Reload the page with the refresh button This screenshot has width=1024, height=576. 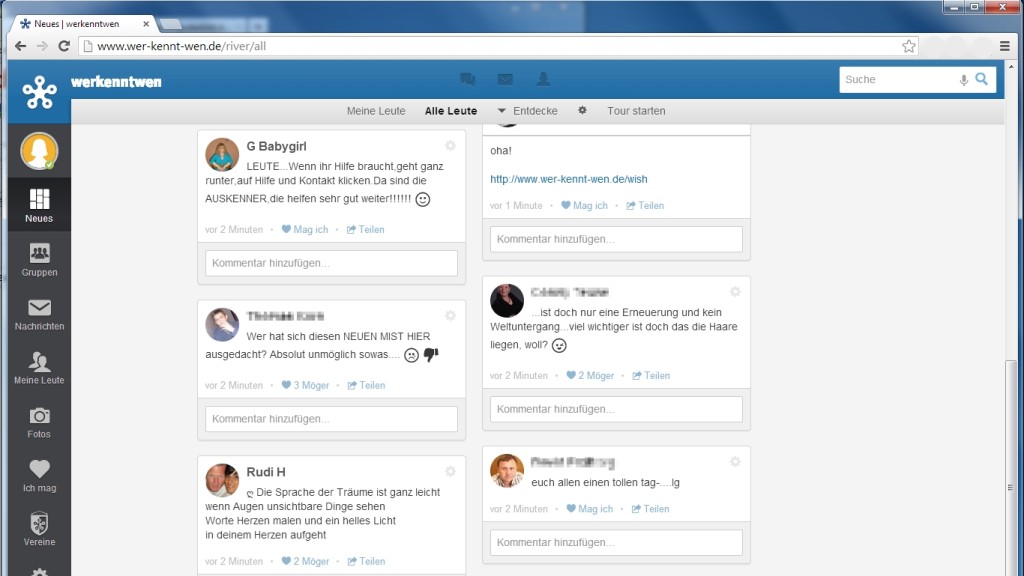point(63,46)
